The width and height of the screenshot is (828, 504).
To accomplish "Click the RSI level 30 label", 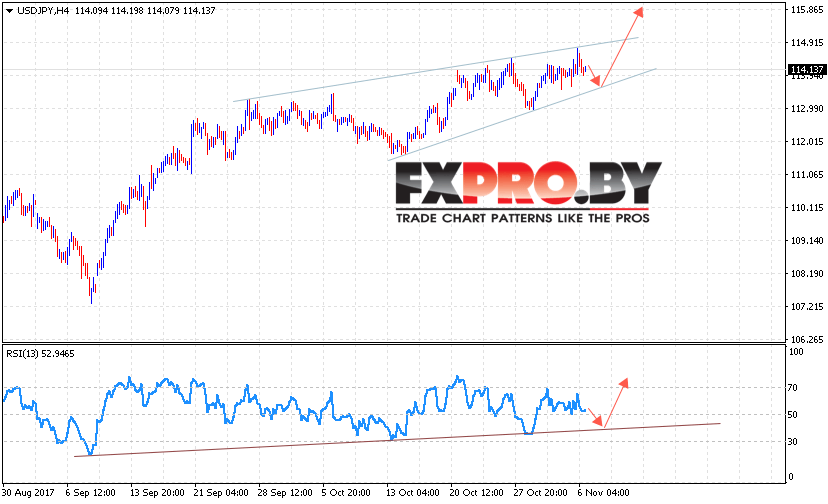I will click(x=792, y=442).
